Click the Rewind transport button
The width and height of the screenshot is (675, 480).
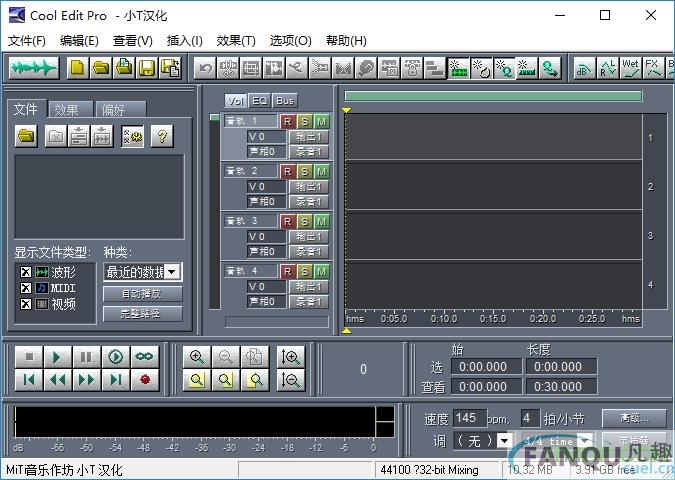click(x=57, y=379)
